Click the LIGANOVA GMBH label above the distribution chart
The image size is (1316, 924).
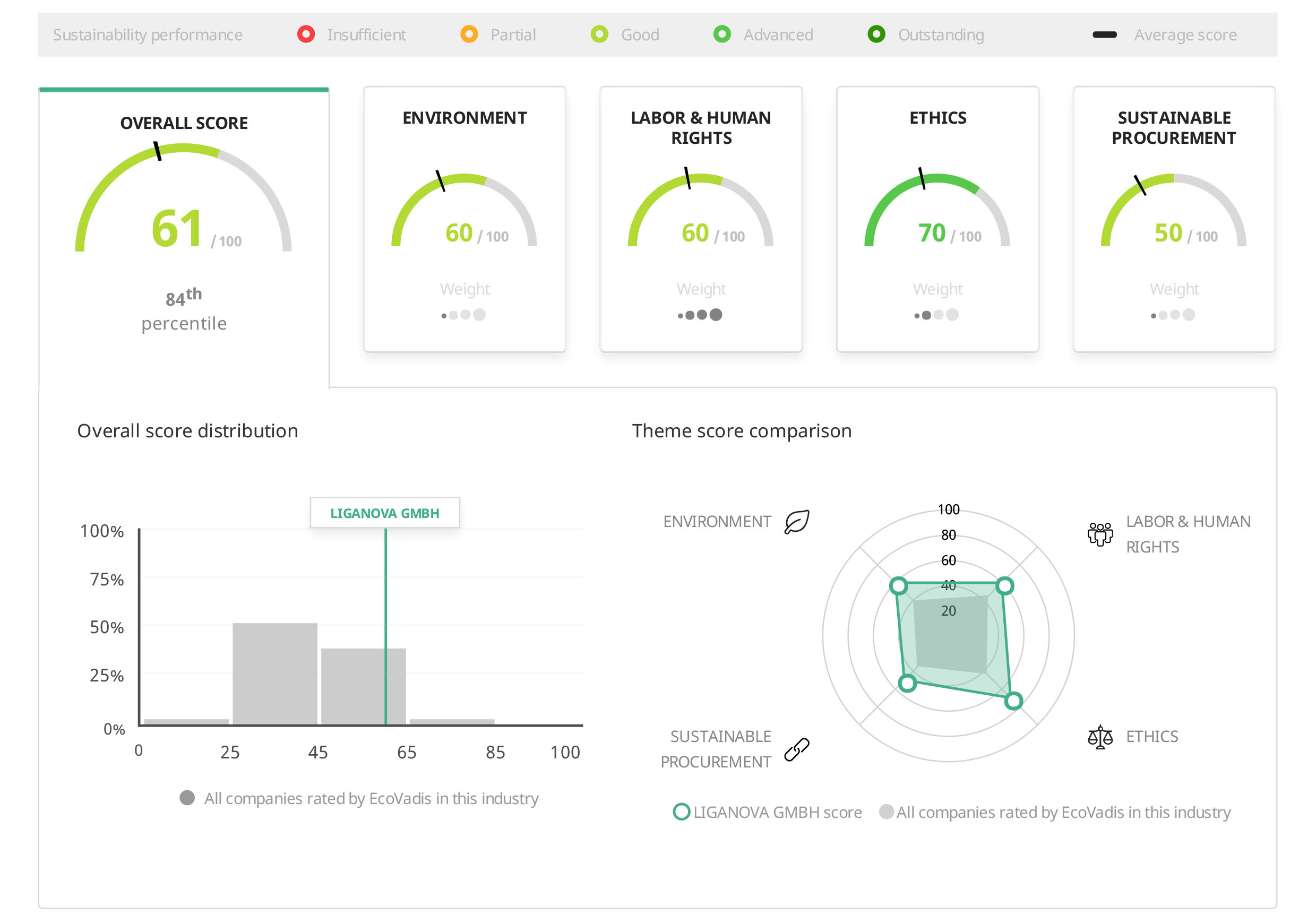[x=385, y=513]
